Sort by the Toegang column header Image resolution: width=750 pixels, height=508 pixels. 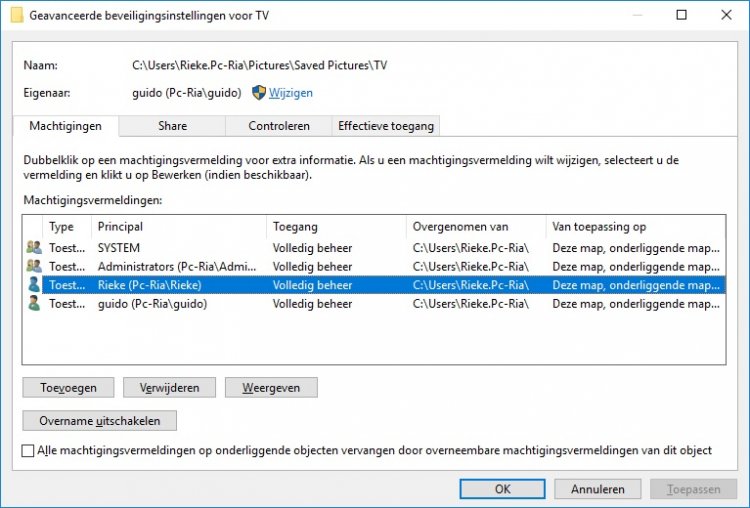pos(336,227)
